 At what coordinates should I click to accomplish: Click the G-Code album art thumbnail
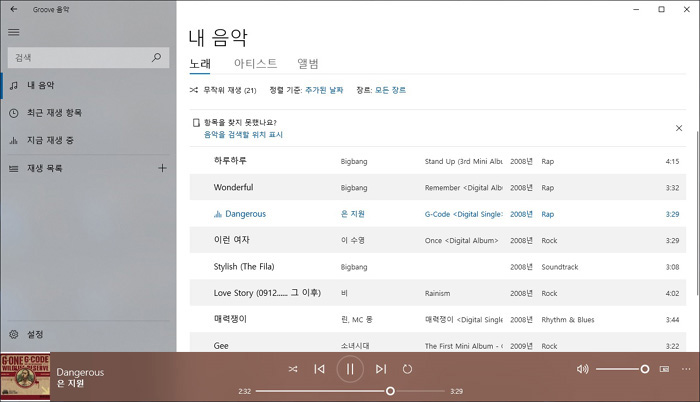[x=25, y=377]
